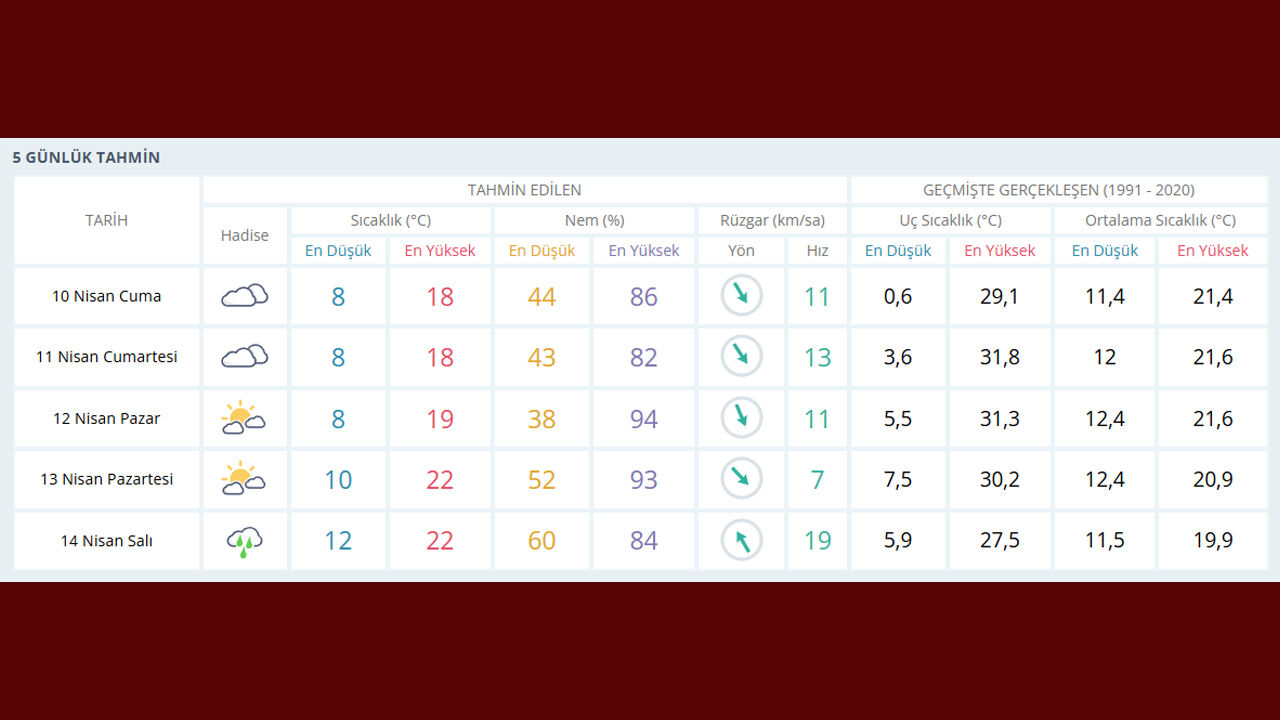Select partly sunny icon for 13 Nisan Pazartesi
The height and width of the screenshot is (720, 1280).
tap(243, 479)
